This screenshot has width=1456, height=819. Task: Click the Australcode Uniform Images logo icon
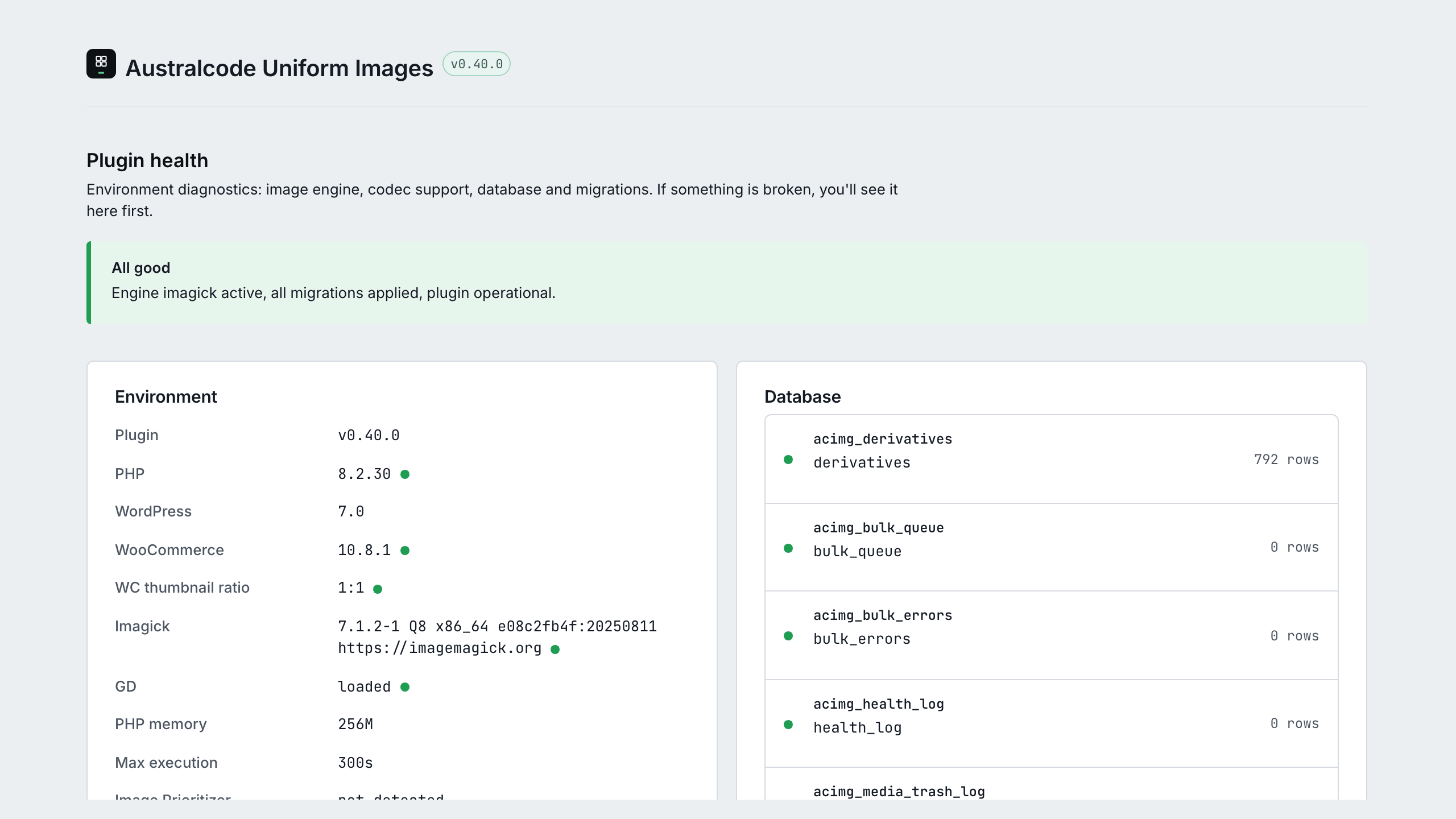101,64
